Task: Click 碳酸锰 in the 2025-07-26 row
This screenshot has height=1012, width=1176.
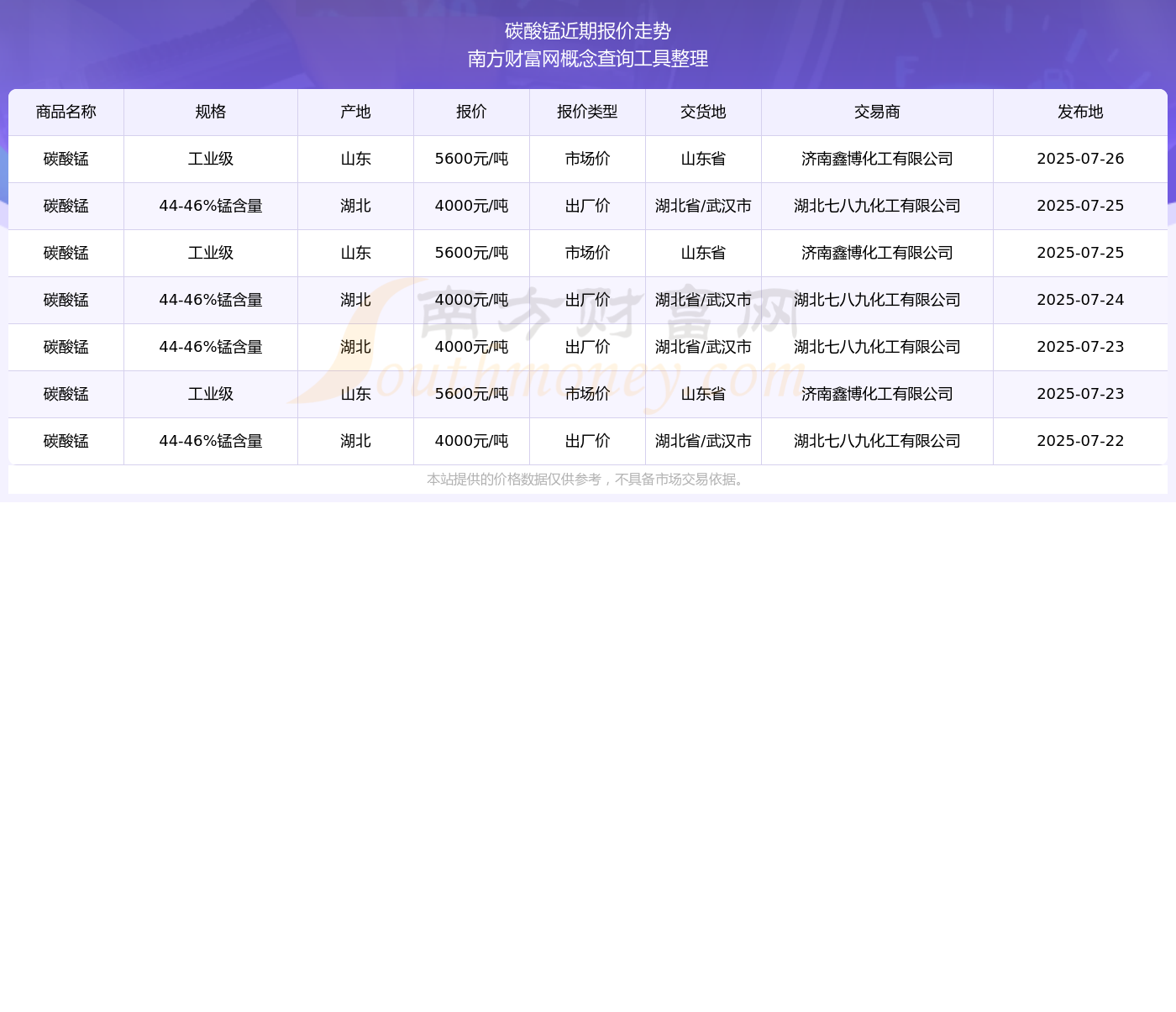Action: (66, 159)
